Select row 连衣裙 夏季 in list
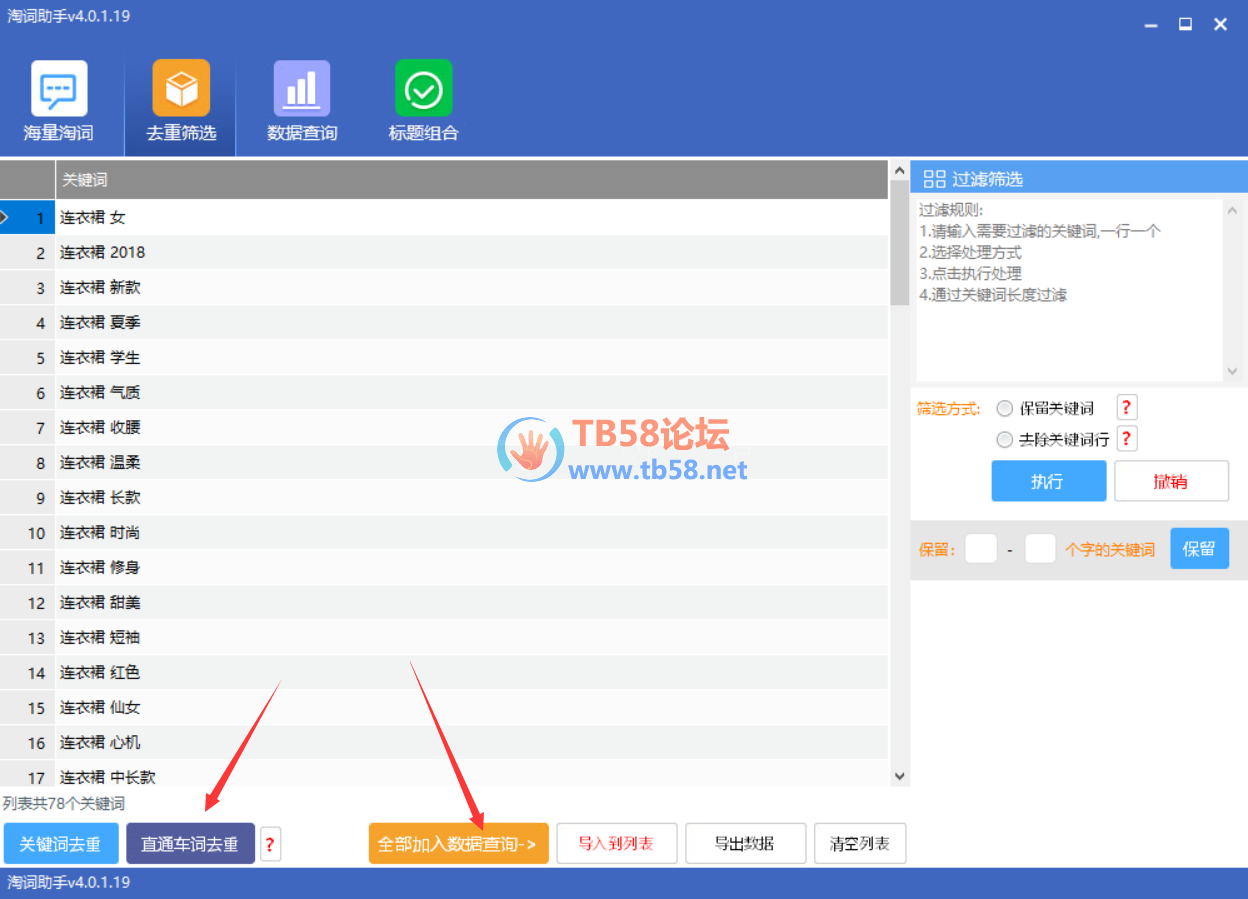Image resolution: width=1248 pixels, height=899 pixels. [x=100, y=323]
